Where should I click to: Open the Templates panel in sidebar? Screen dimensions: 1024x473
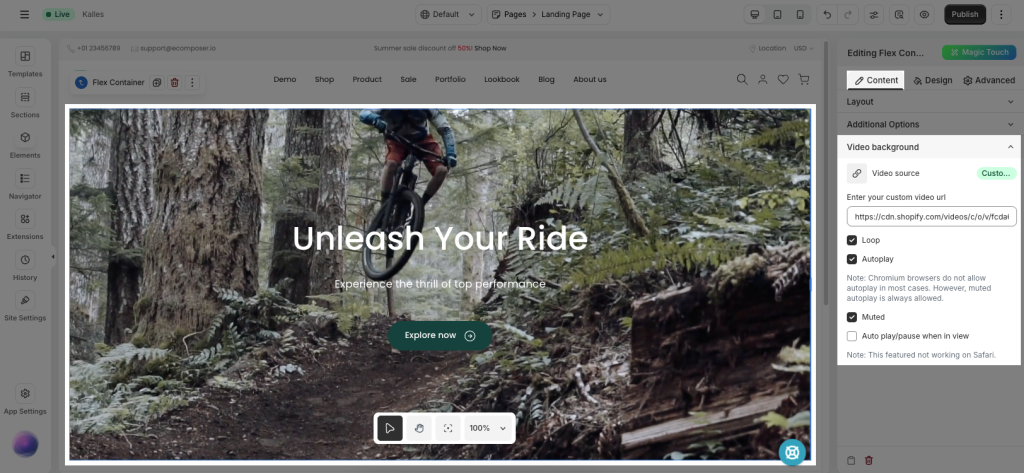(25, 63)
